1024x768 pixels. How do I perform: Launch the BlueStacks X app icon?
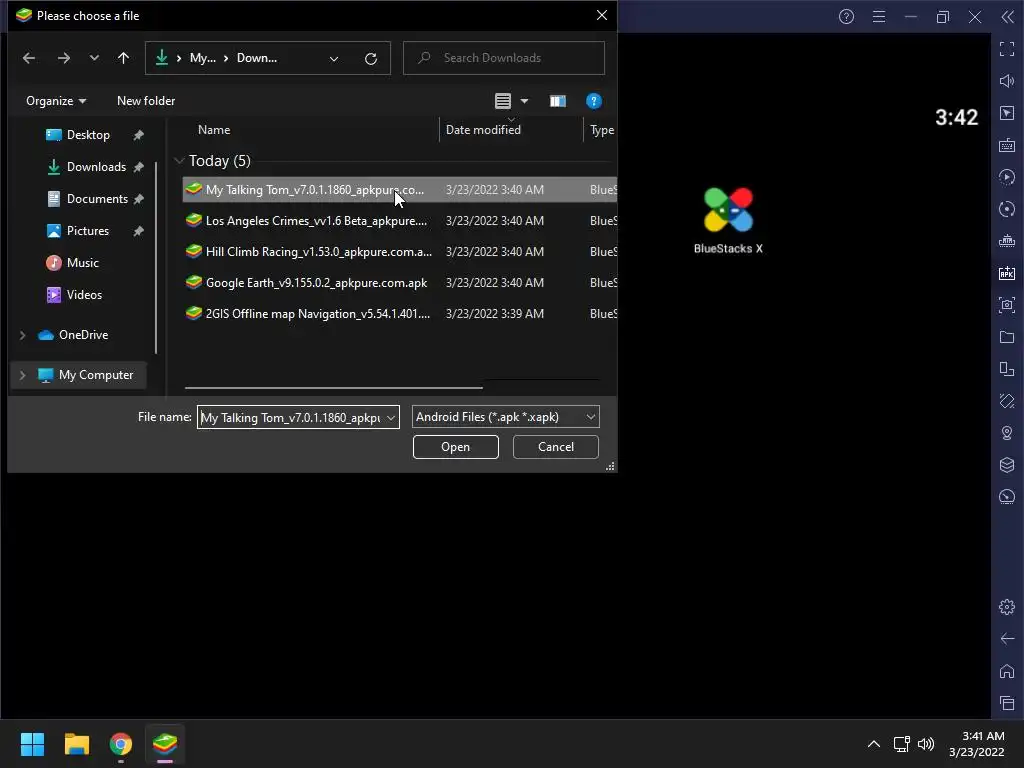point(728,220)
